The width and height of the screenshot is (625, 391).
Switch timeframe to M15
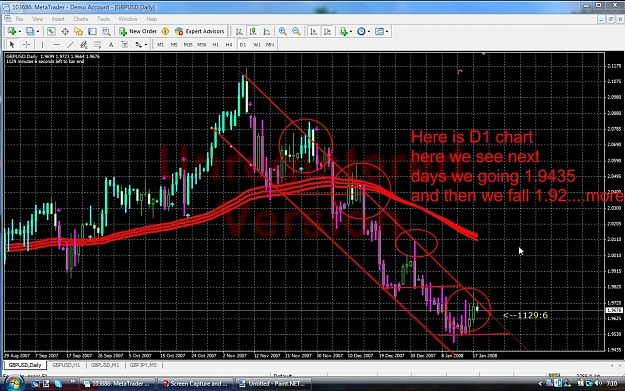click(188, 45)
